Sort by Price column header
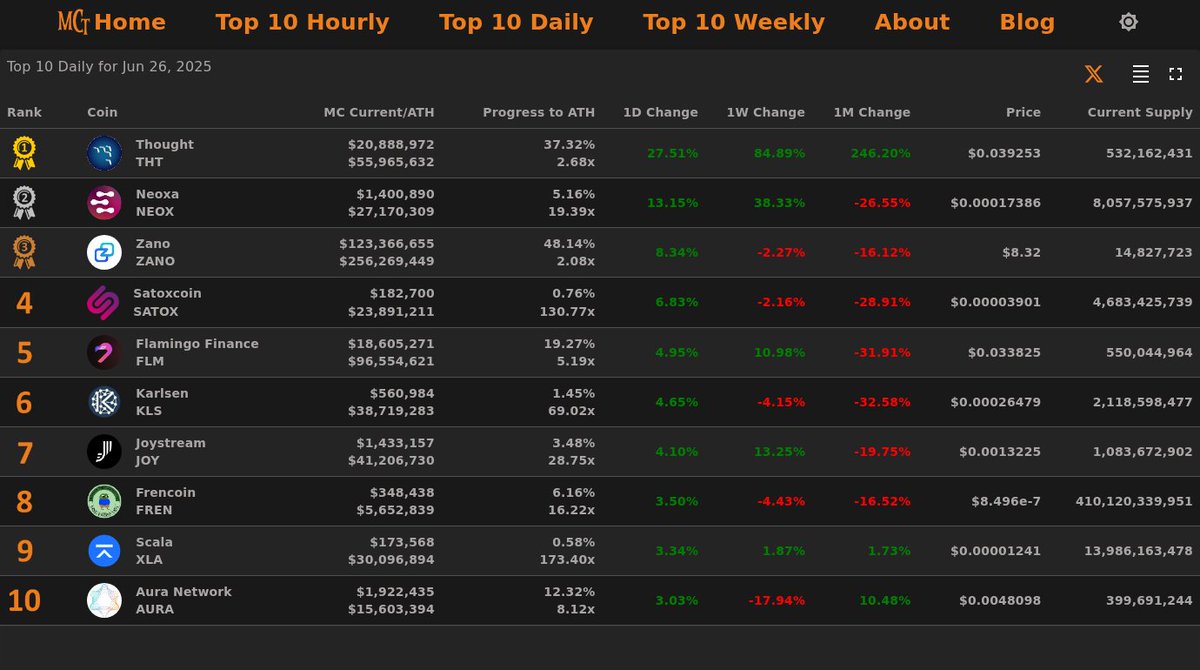The image size is (1200, 670). click(1023, 112)
